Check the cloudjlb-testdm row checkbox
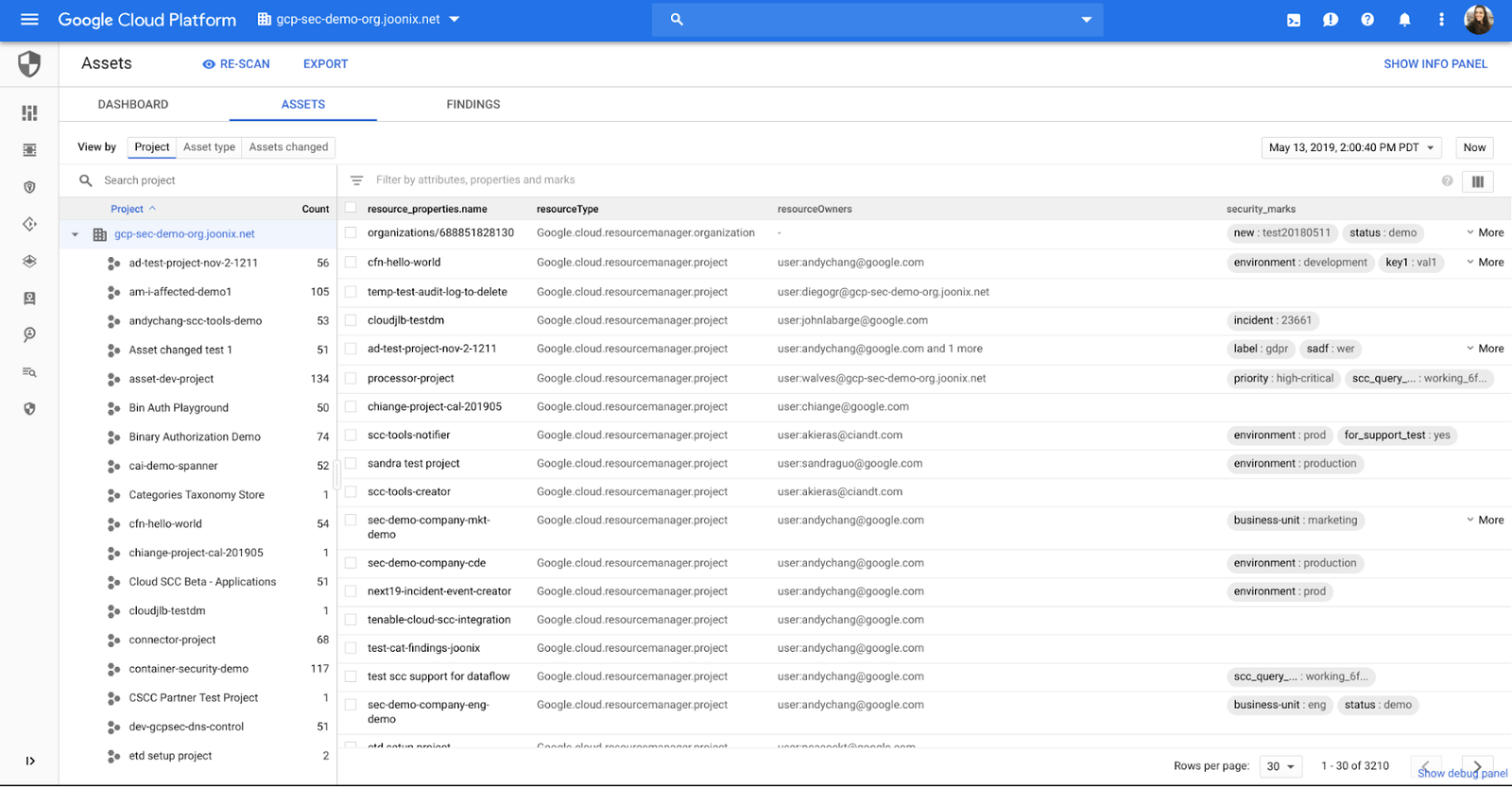1512x787 pixels. pyautogui.click(x=352, y=320)
